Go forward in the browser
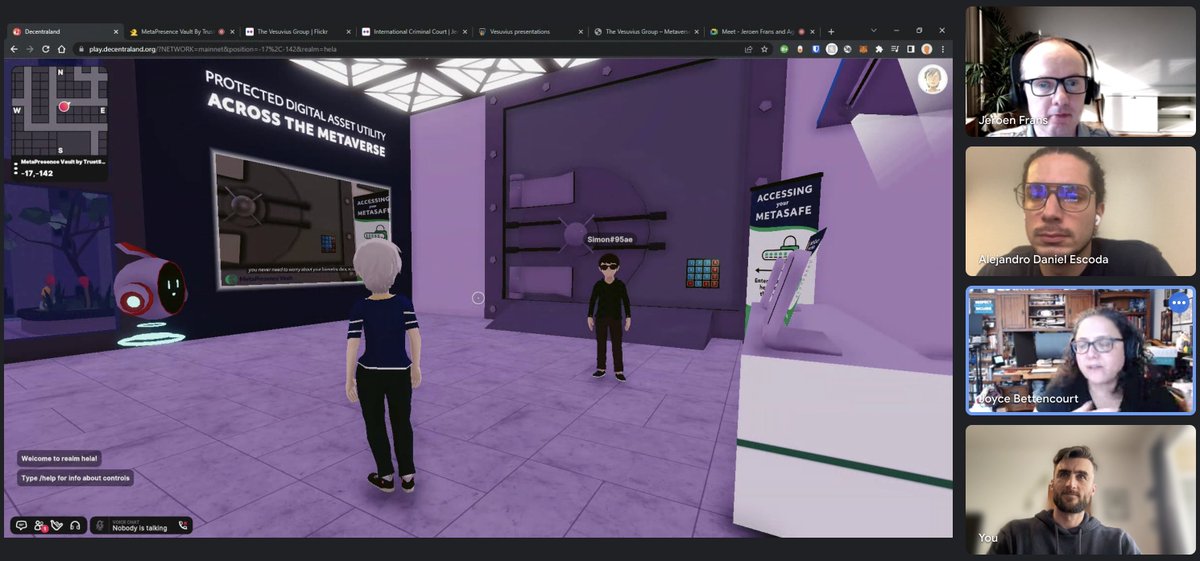The width and height of the screenshot is (1200, 561). (30, 49)
